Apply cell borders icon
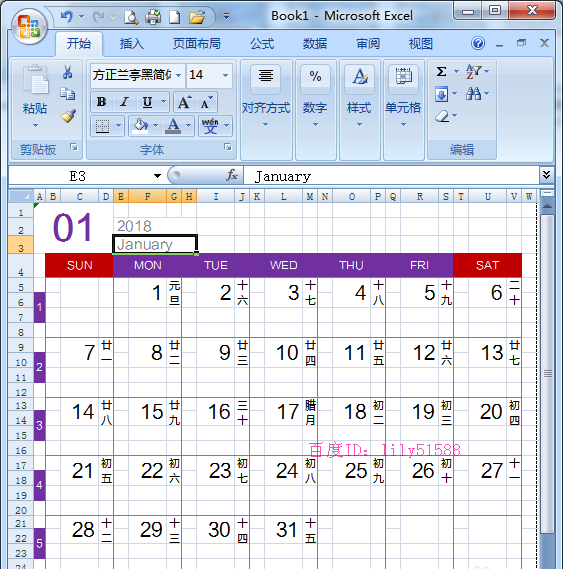This screenshot has width=563, height=569. tap(102, 126)
